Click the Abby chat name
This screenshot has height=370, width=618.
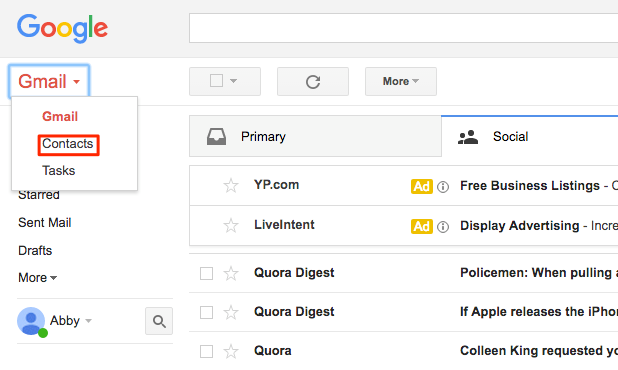coord(65,321)
